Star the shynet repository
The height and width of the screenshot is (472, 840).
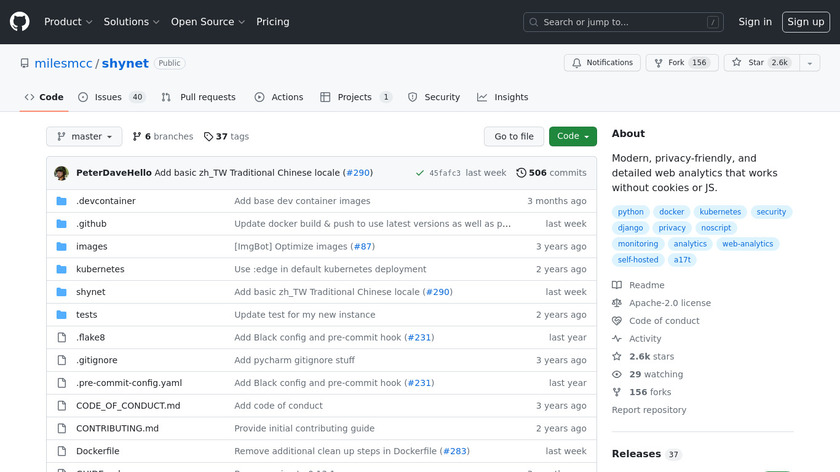tap(762, 63)
